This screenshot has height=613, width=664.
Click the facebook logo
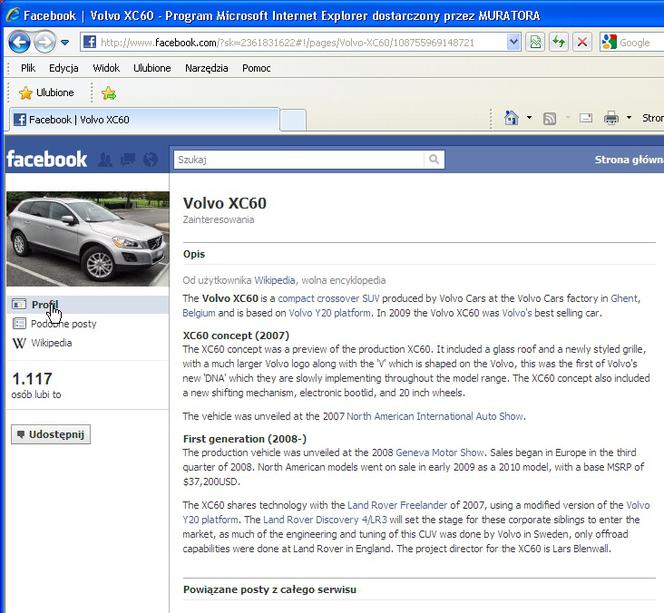(x=47, y=160)
